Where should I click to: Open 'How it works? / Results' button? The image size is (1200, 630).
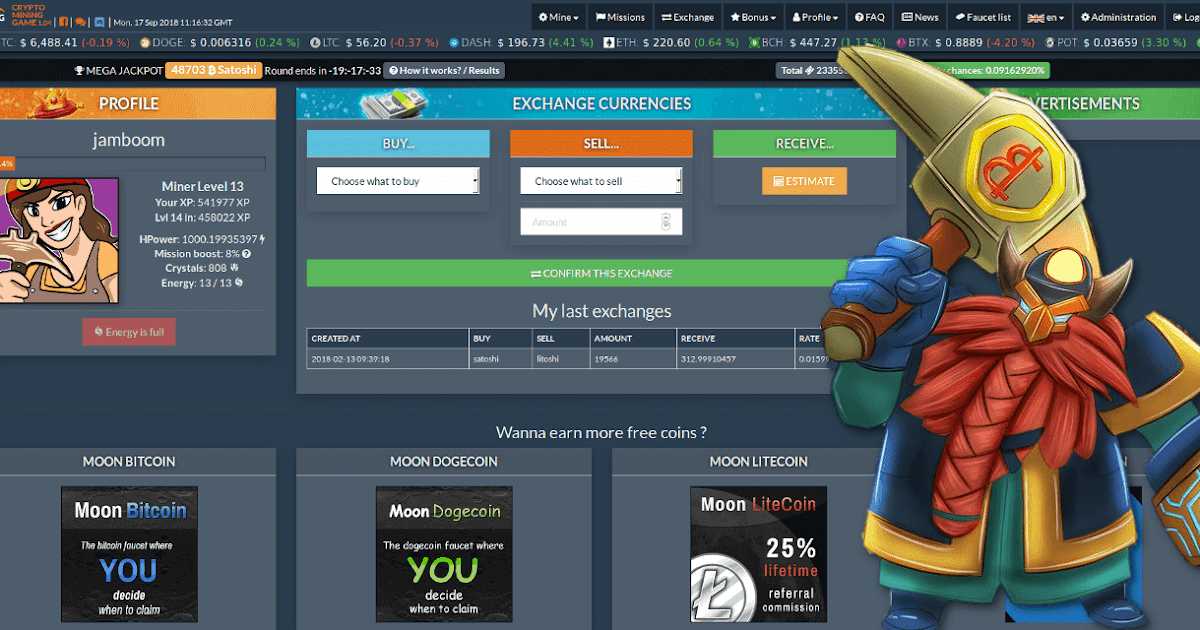(x=444, y=71)
